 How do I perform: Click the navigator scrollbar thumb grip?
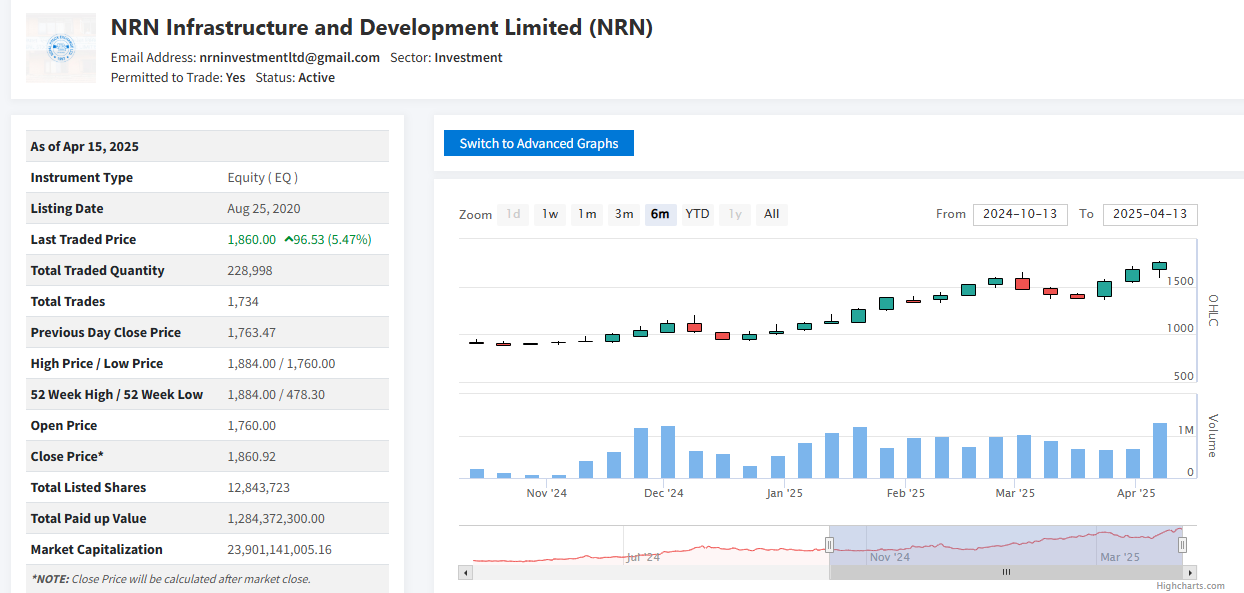pyautogui.click(x=1006, y=572)
